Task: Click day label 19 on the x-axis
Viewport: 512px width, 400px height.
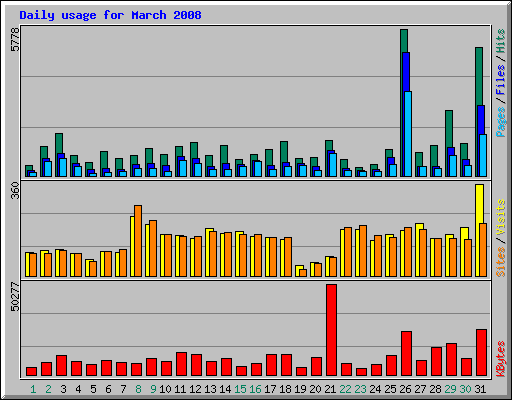Action: [300, 389]
